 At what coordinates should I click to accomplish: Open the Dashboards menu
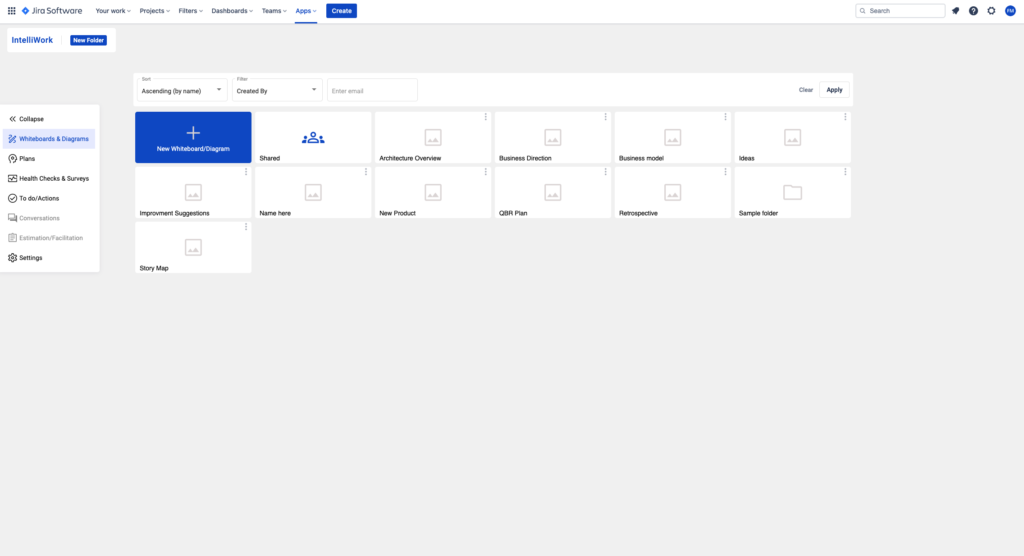click(x=231, y=11)
